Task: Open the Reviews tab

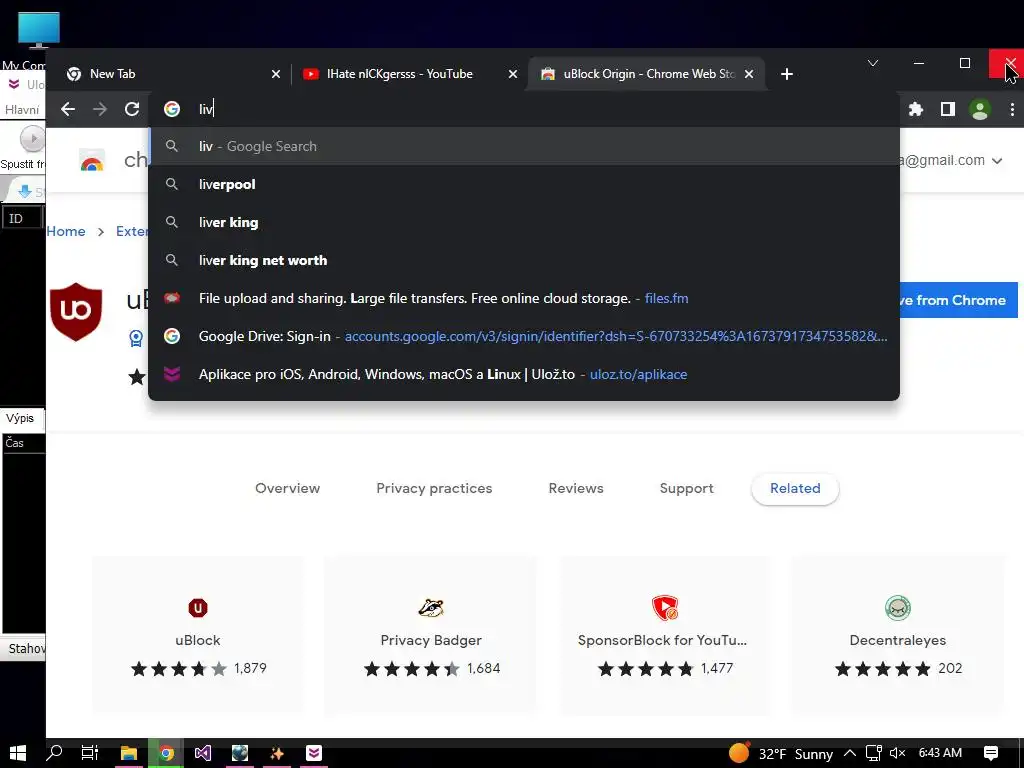Action: point(576,488)
